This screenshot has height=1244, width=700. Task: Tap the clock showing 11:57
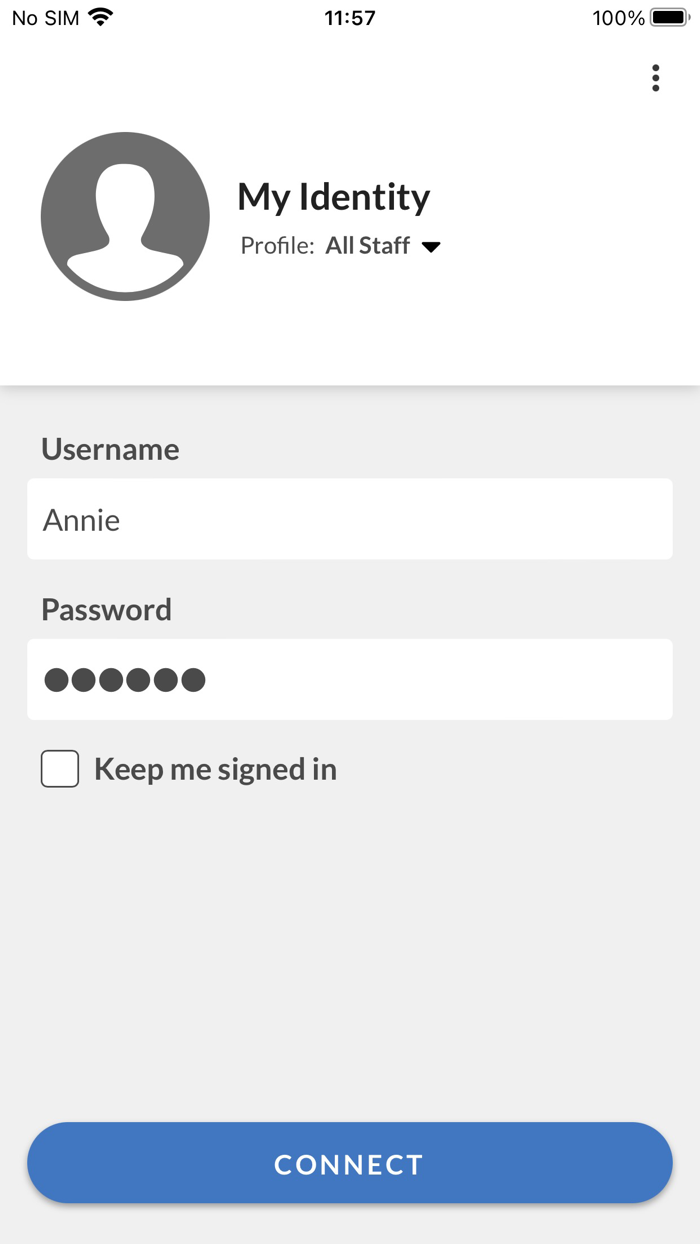(350, 17)
